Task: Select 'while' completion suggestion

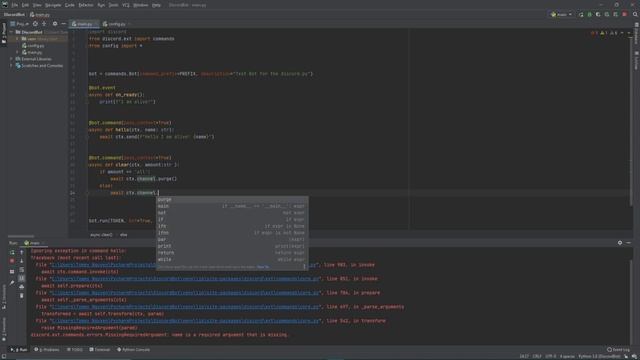Action: click(232, 260)
